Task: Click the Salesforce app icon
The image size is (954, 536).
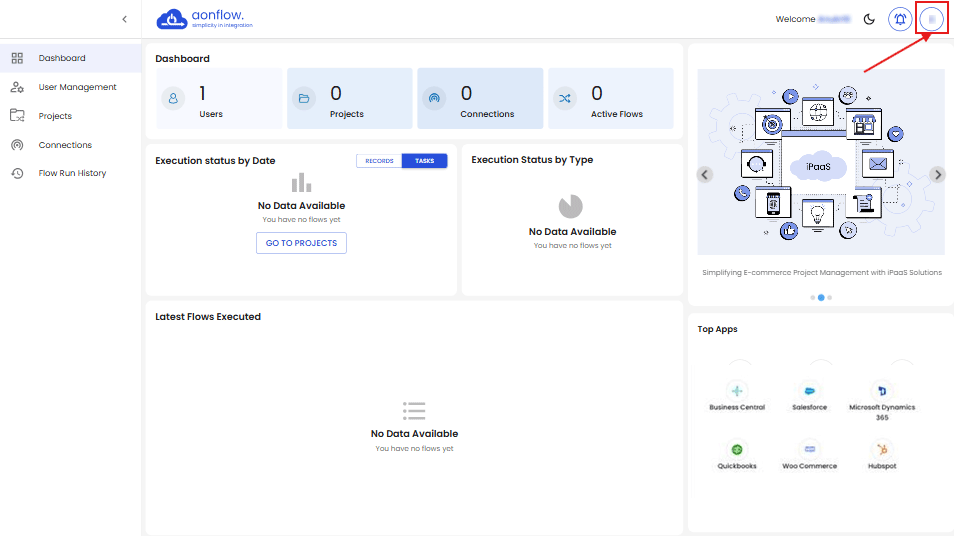Action: (x=809, y=391)
